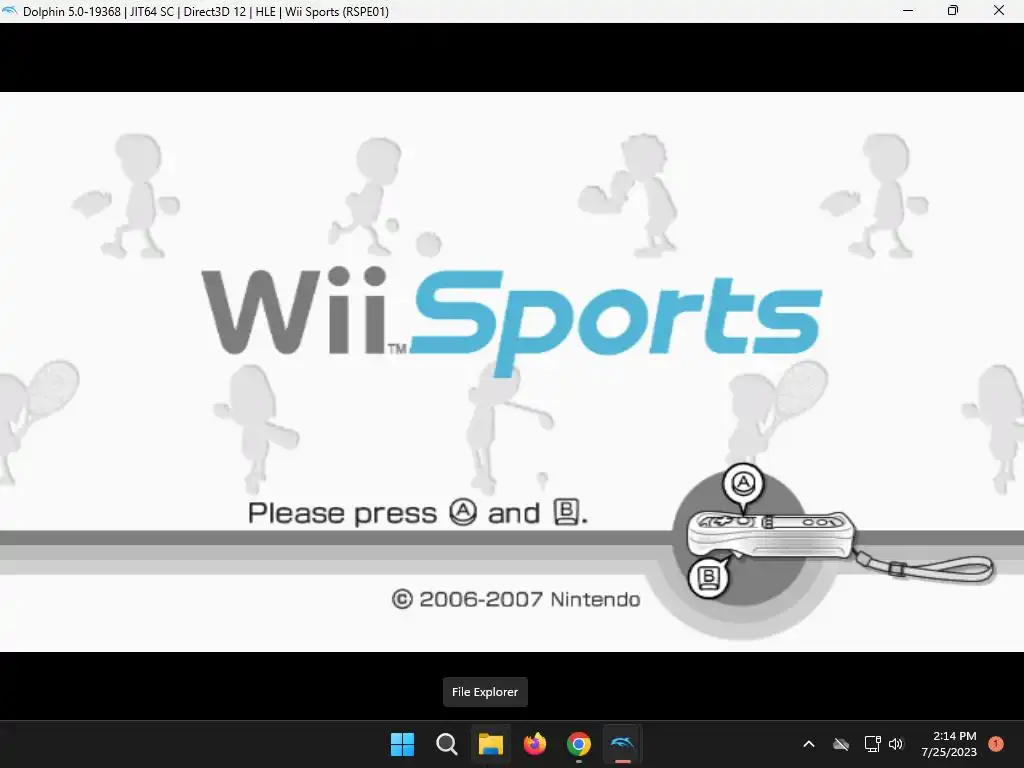Screen dimensions: 1024x768
Task: Launch Firefox from the taskbar
Action: click(535, 744)
